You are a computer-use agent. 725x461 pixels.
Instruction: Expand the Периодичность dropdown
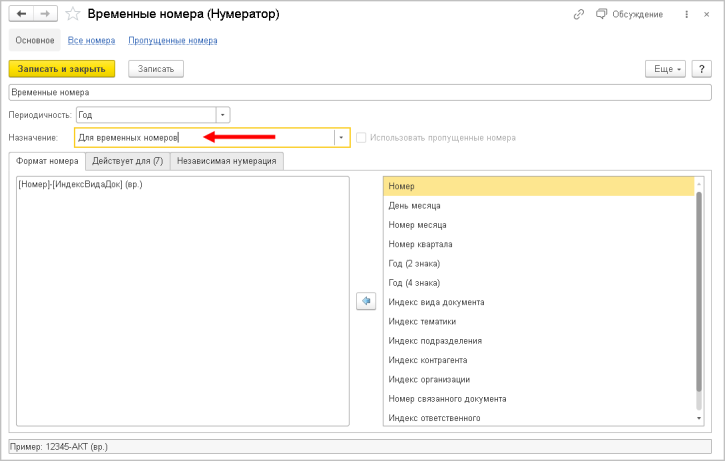coord(223,115)
